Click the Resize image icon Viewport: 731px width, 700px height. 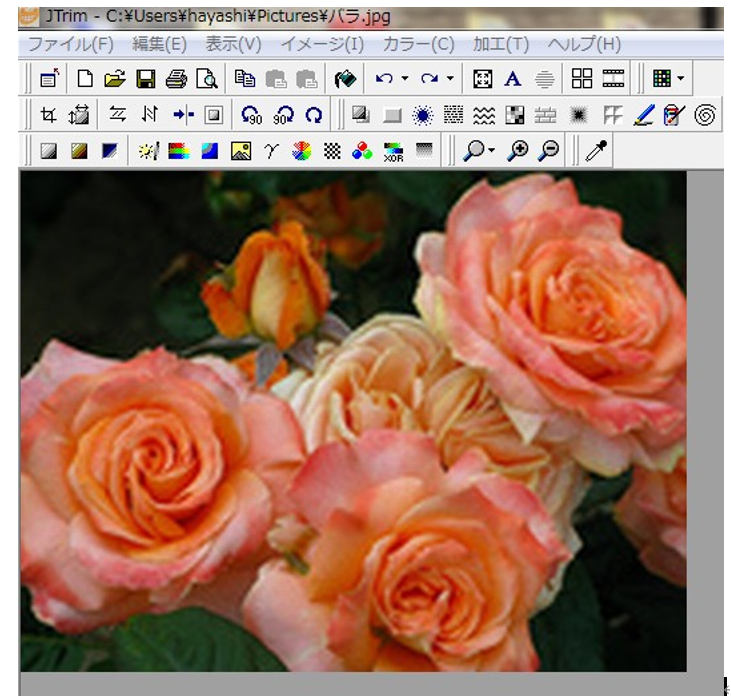tap(79, 115)
